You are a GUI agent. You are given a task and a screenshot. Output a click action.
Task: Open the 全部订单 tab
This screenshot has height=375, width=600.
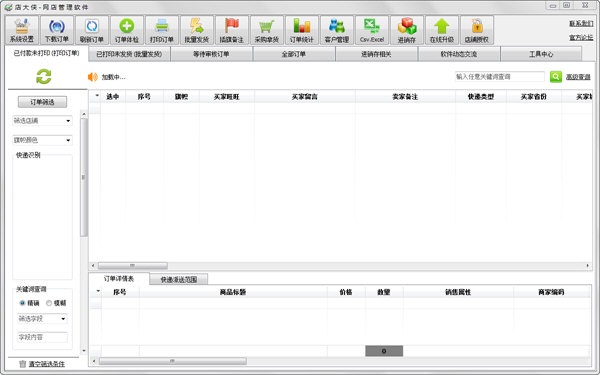pos(293,54)
